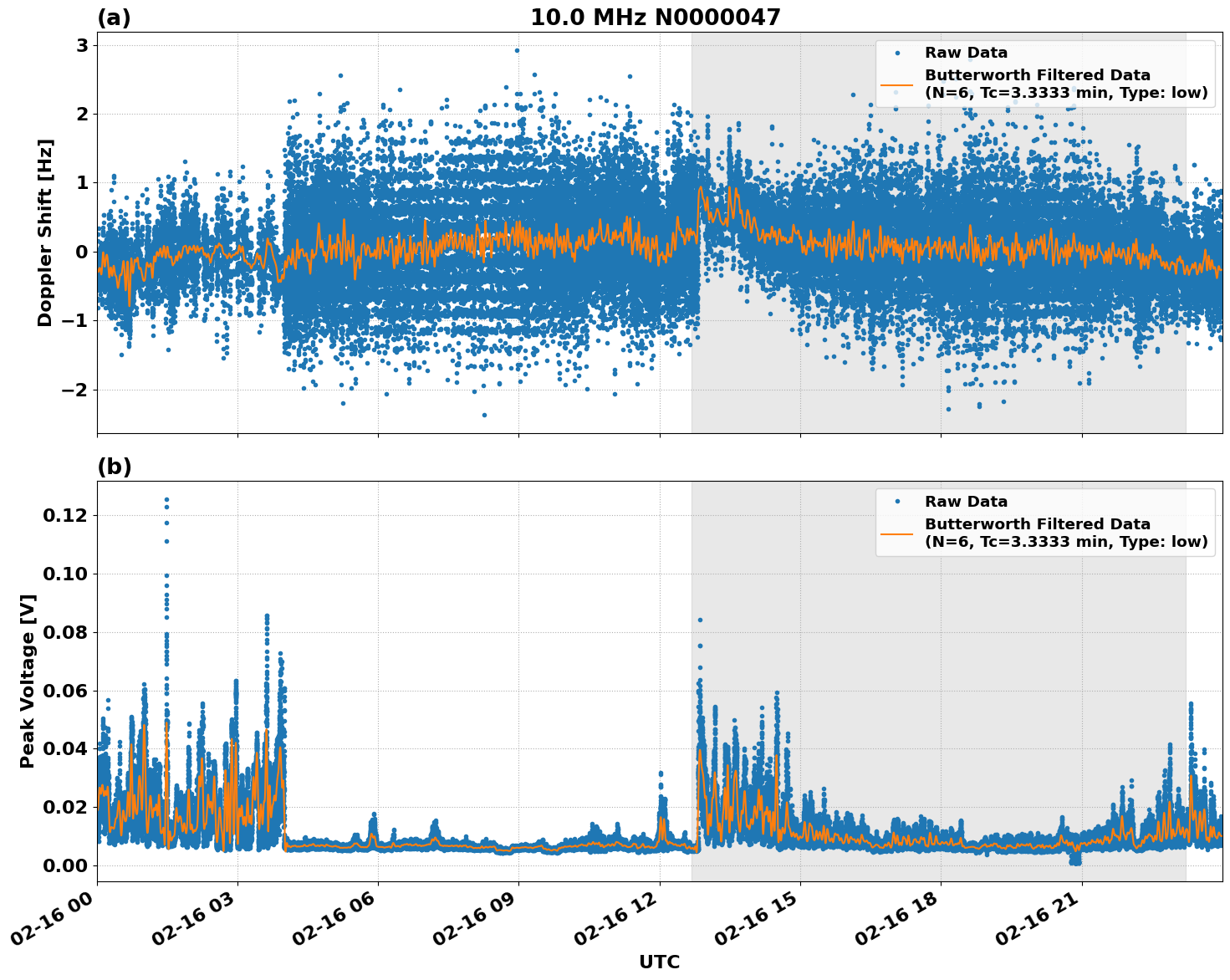This screenshot has width=1230, height=980.
Task: Click the highest Doppler Shift outlier point near 2.9 Hz
Action: (516, 49)
